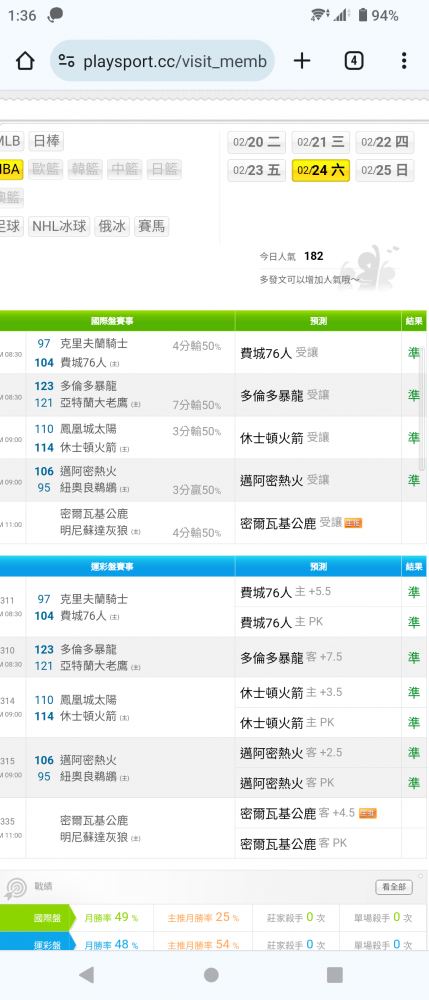Select the 中籃 league tab
The image size is (429, 1000).
(x=124, y=169)
